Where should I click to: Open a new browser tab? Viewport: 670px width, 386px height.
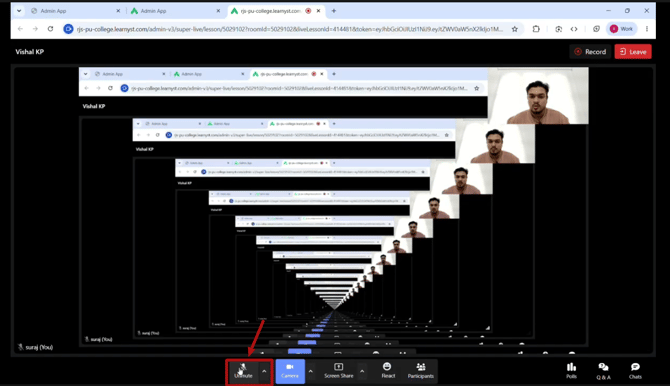coord(334,11)
